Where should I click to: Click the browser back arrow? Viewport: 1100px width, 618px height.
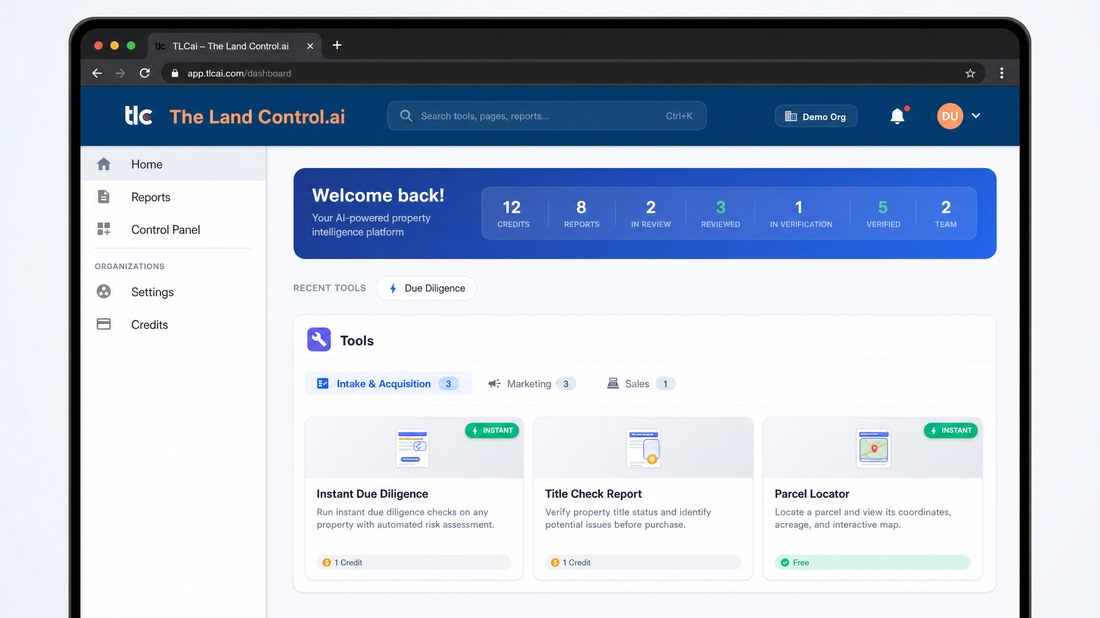[x=97, y=73]
